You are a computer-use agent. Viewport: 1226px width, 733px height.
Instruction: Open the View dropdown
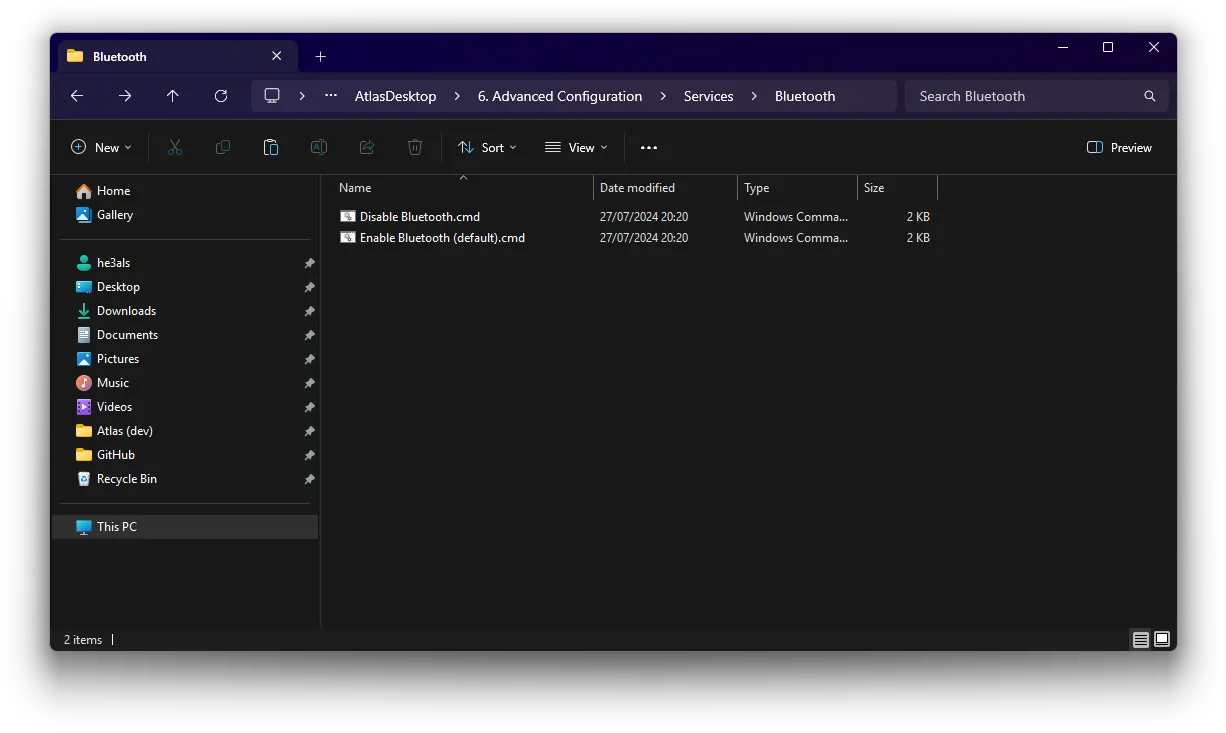tap(575, 147)
